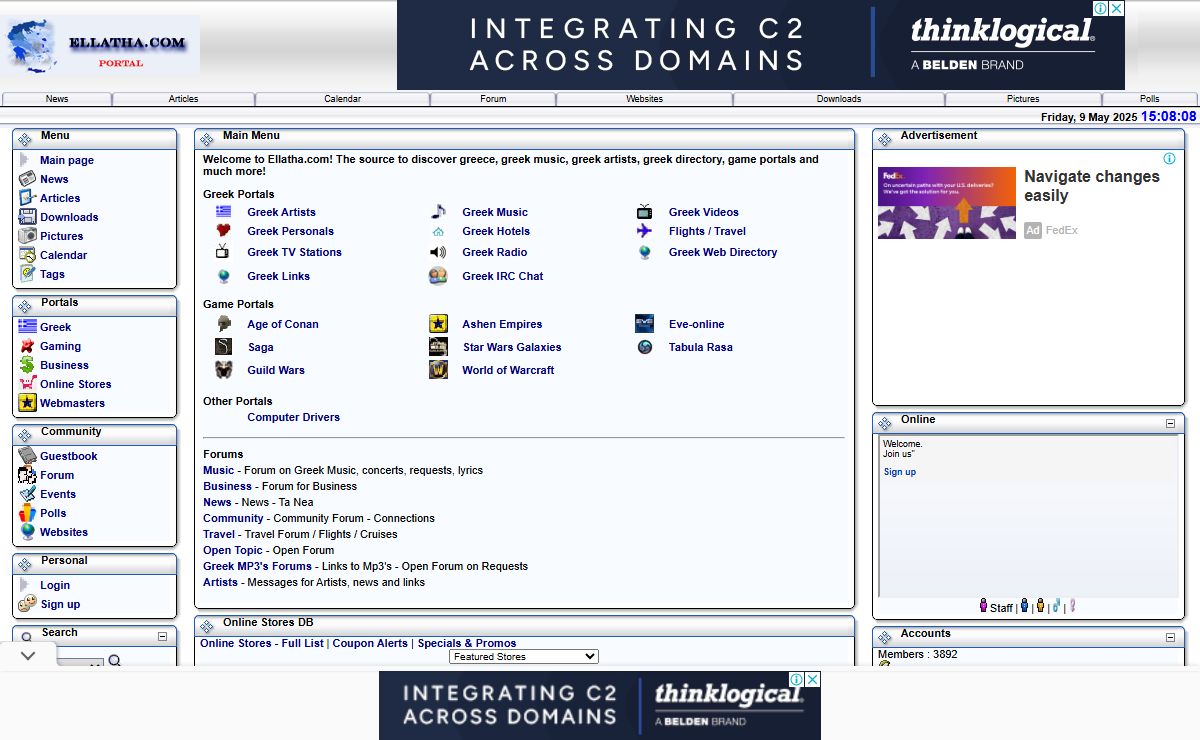Click the speaker icon beside Greek Radio
Viewport: 1200px width, 740px height.
coord(438,252)
